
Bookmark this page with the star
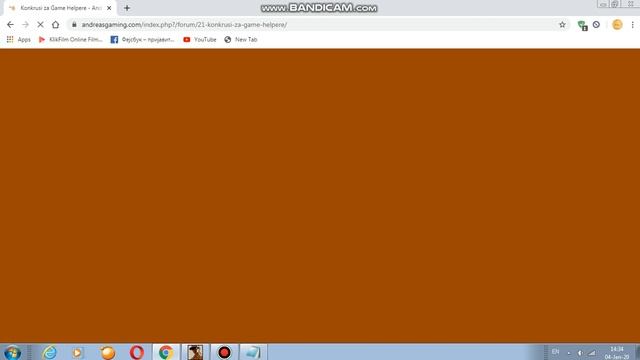coord(562,24)
